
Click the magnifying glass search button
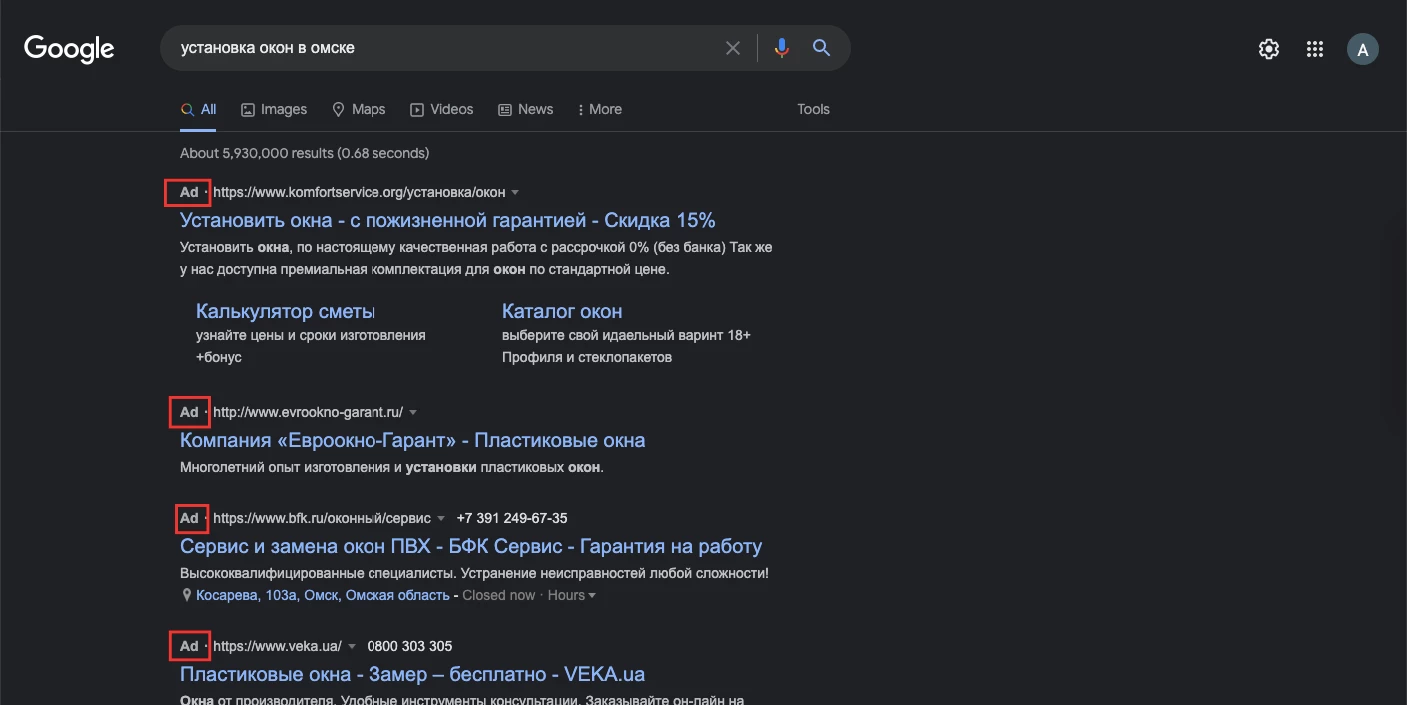point(822,48)
